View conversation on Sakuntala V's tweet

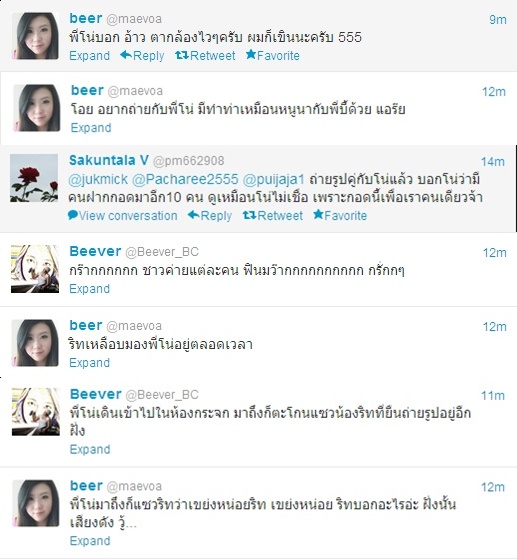122,215
